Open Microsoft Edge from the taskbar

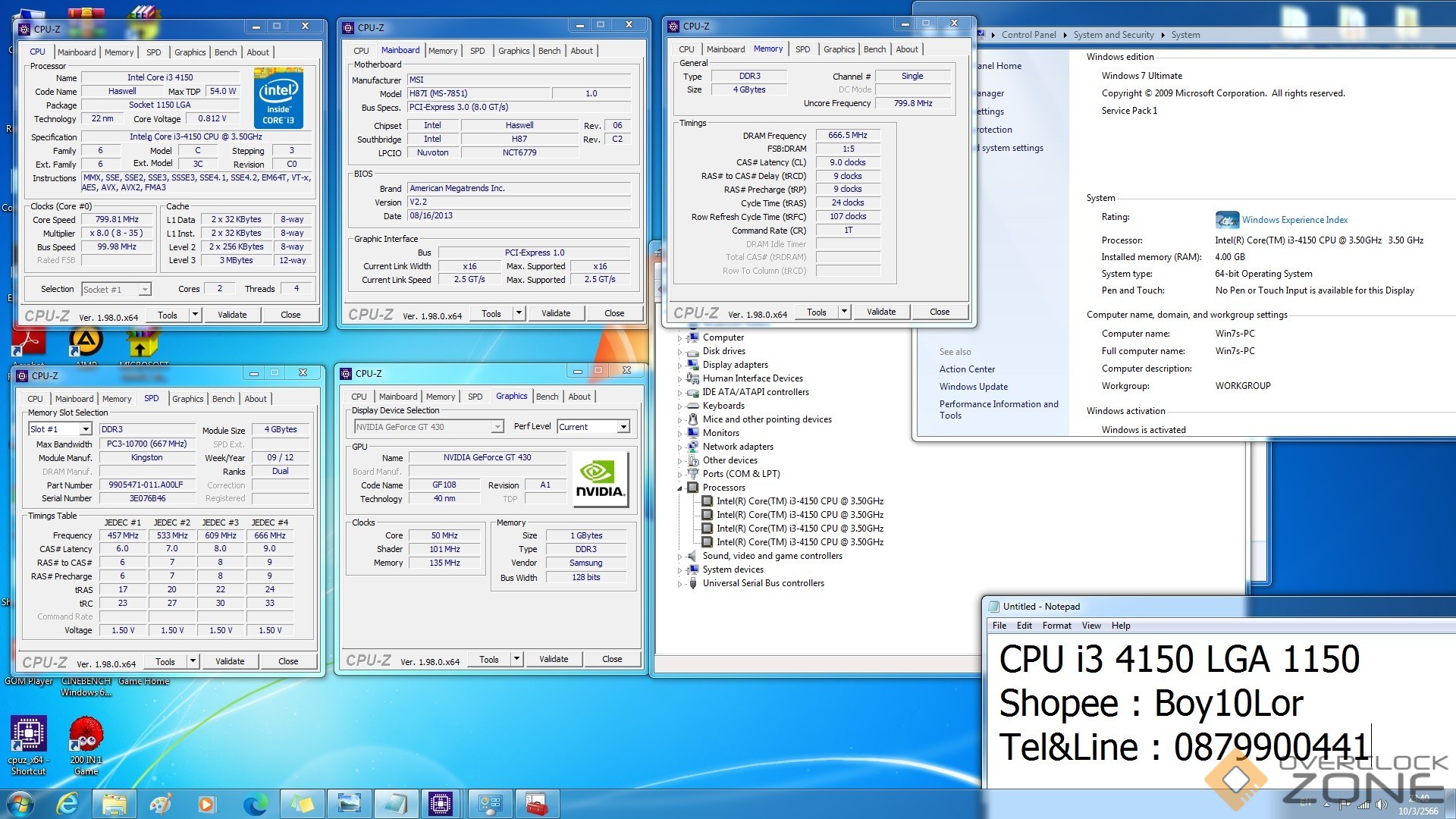[x=255, y=804]
